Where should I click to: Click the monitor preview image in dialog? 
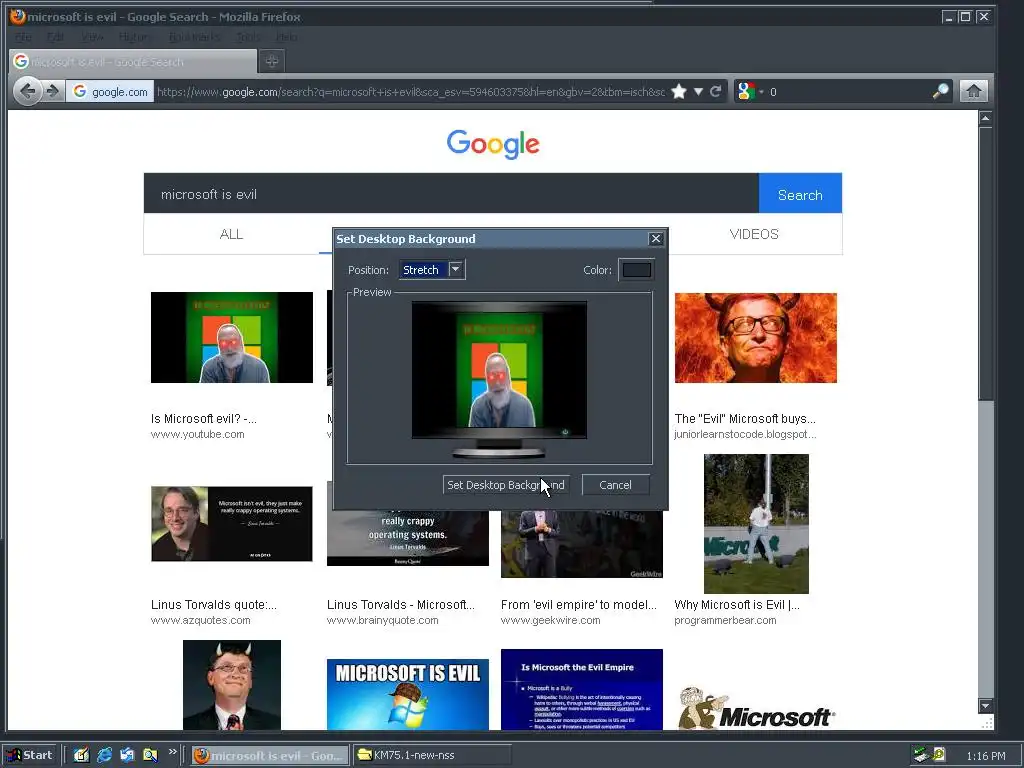(499, 379)
